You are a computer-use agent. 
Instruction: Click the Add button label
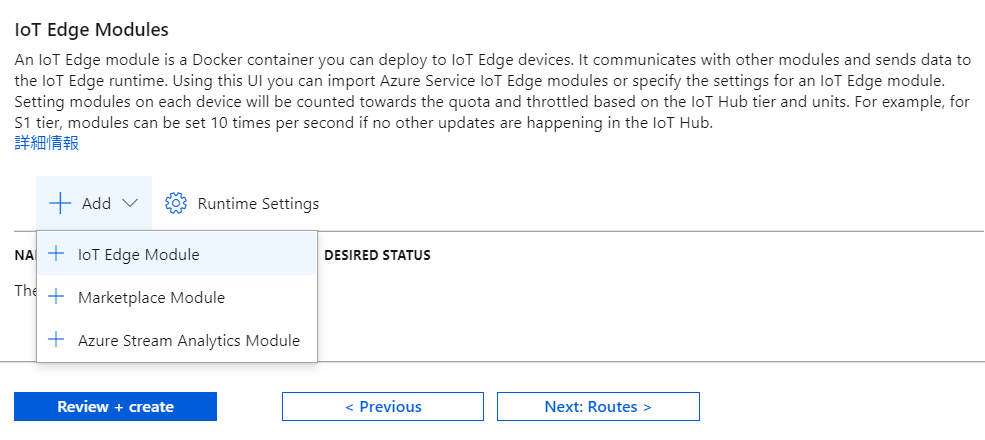tap(97, 203)
